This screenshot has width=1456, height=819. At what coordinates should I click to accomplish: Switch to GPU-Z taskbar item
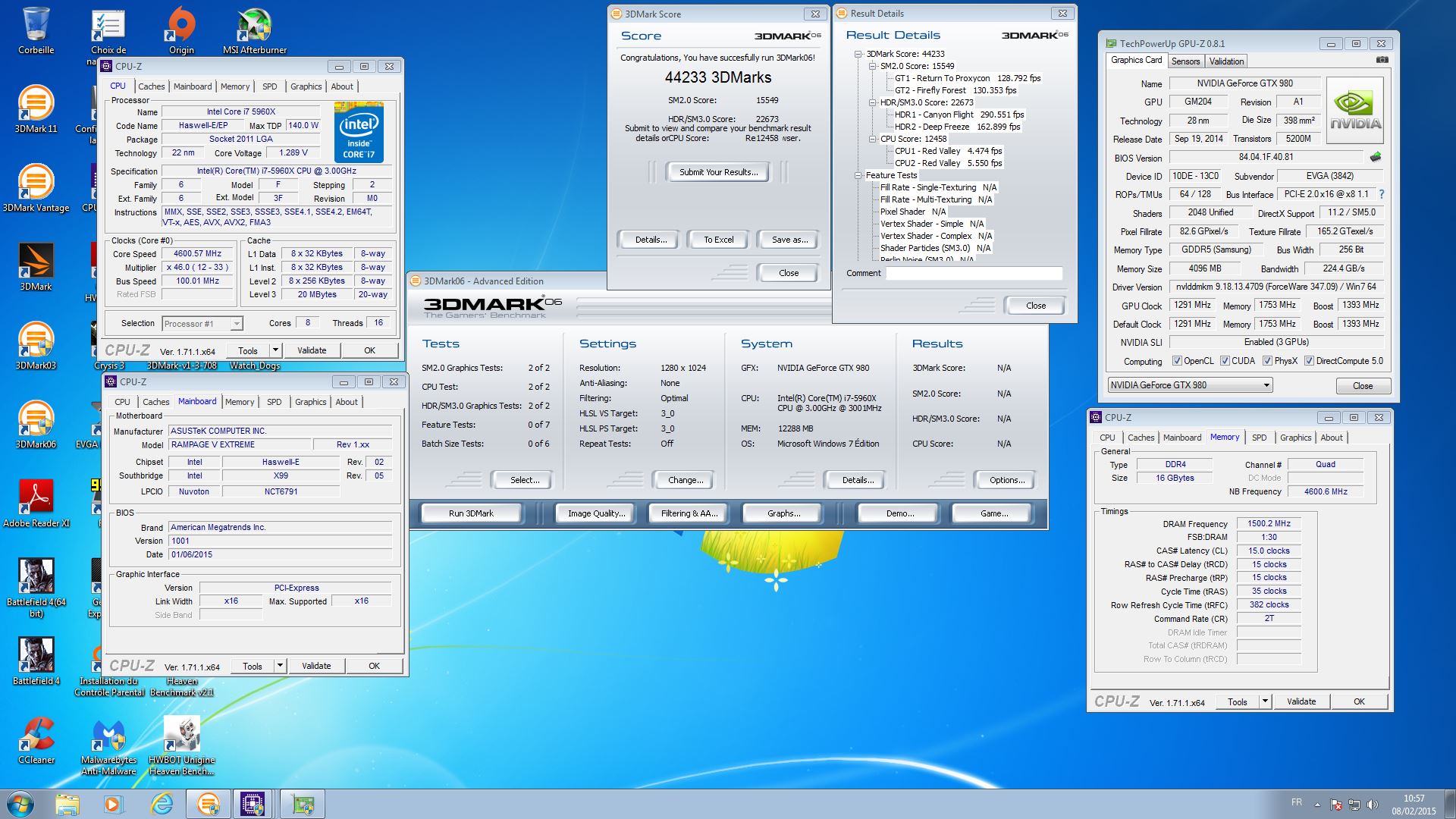[302, 804]
